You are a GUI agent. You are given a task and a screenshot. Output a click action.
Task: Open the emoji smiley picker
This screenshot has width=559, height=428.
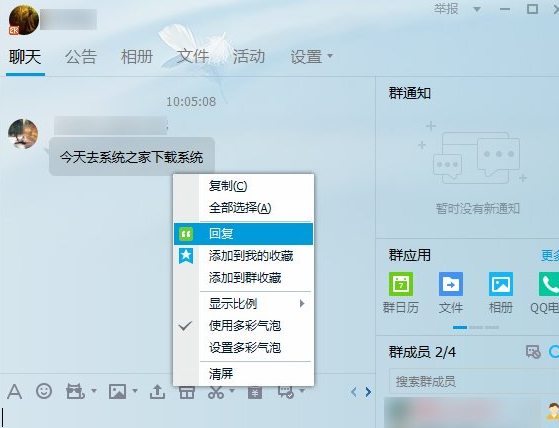click(x=44, y=391)
